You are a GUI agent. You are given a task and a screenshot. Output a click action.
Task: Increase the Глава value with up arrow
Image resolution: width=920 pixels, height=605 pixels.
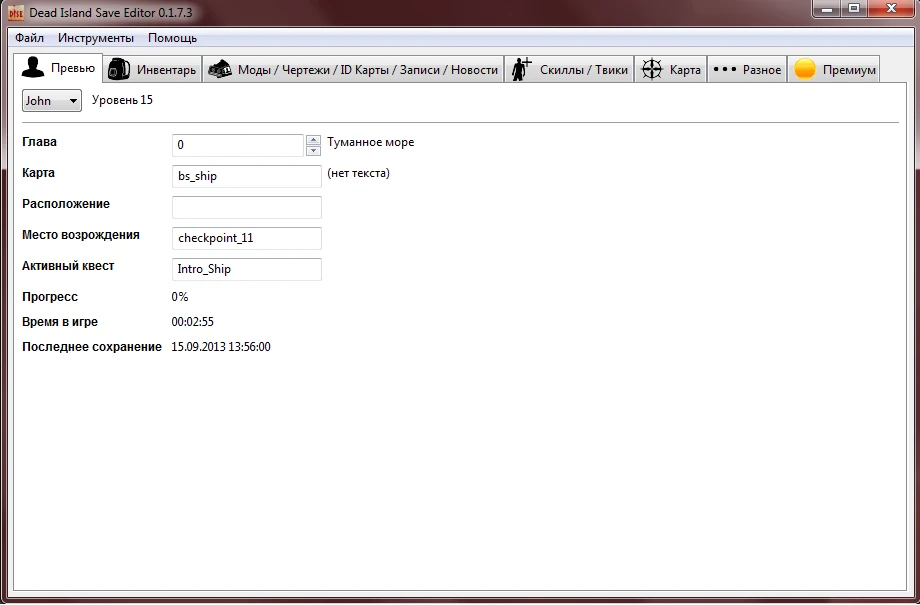(313, 140)
